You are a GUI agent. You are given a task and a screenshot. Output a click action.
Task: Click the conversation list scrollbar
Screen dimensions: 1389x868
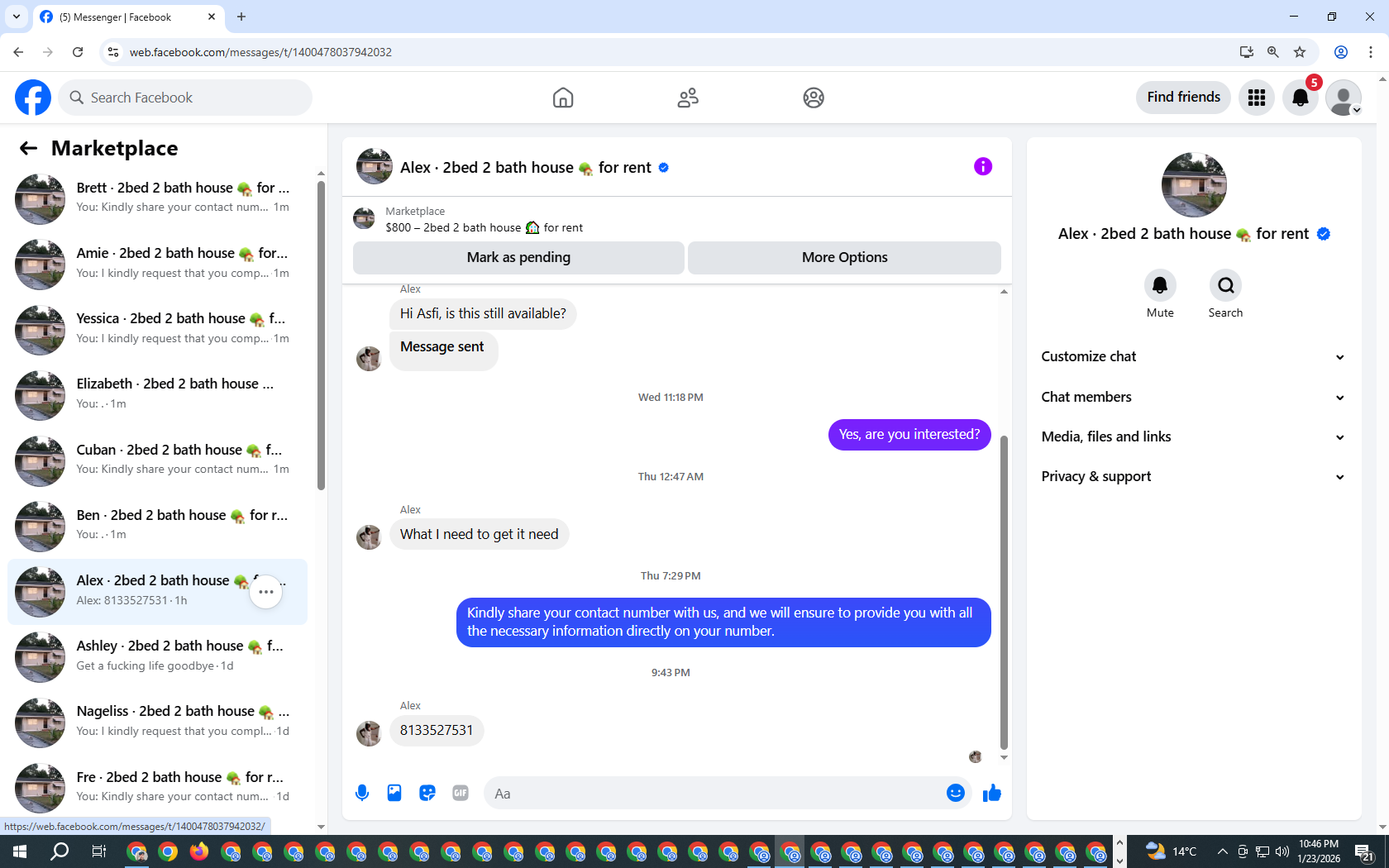(321, 335)
